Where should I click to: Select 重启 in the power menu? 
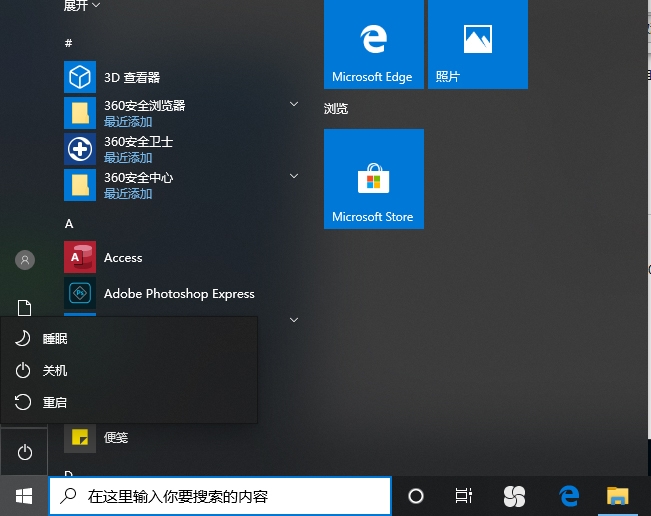[129, 402]
